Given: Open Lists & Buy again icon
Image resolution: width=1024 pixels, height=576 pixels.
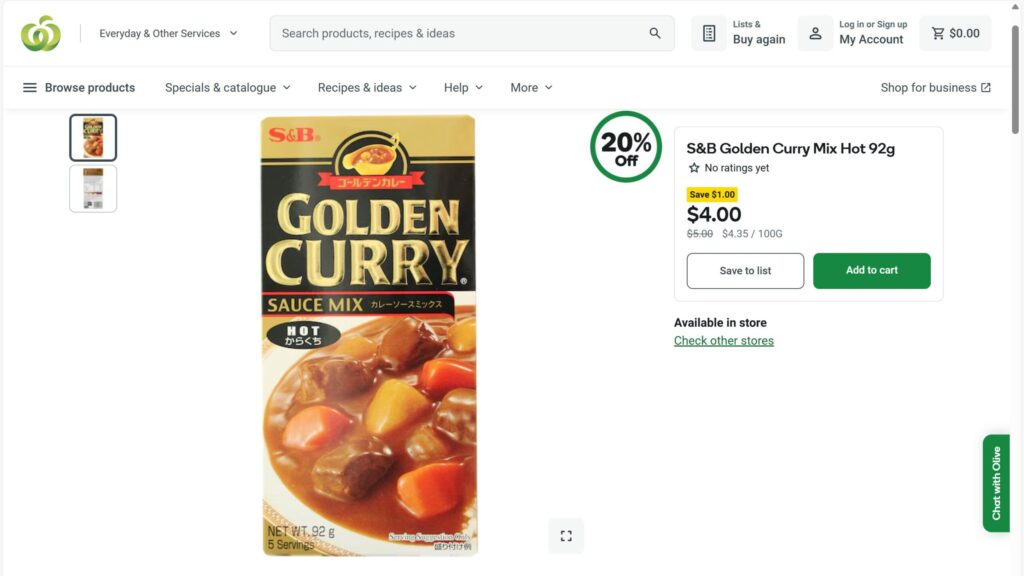Looking at the screenshot, I should tap(709, 33).
